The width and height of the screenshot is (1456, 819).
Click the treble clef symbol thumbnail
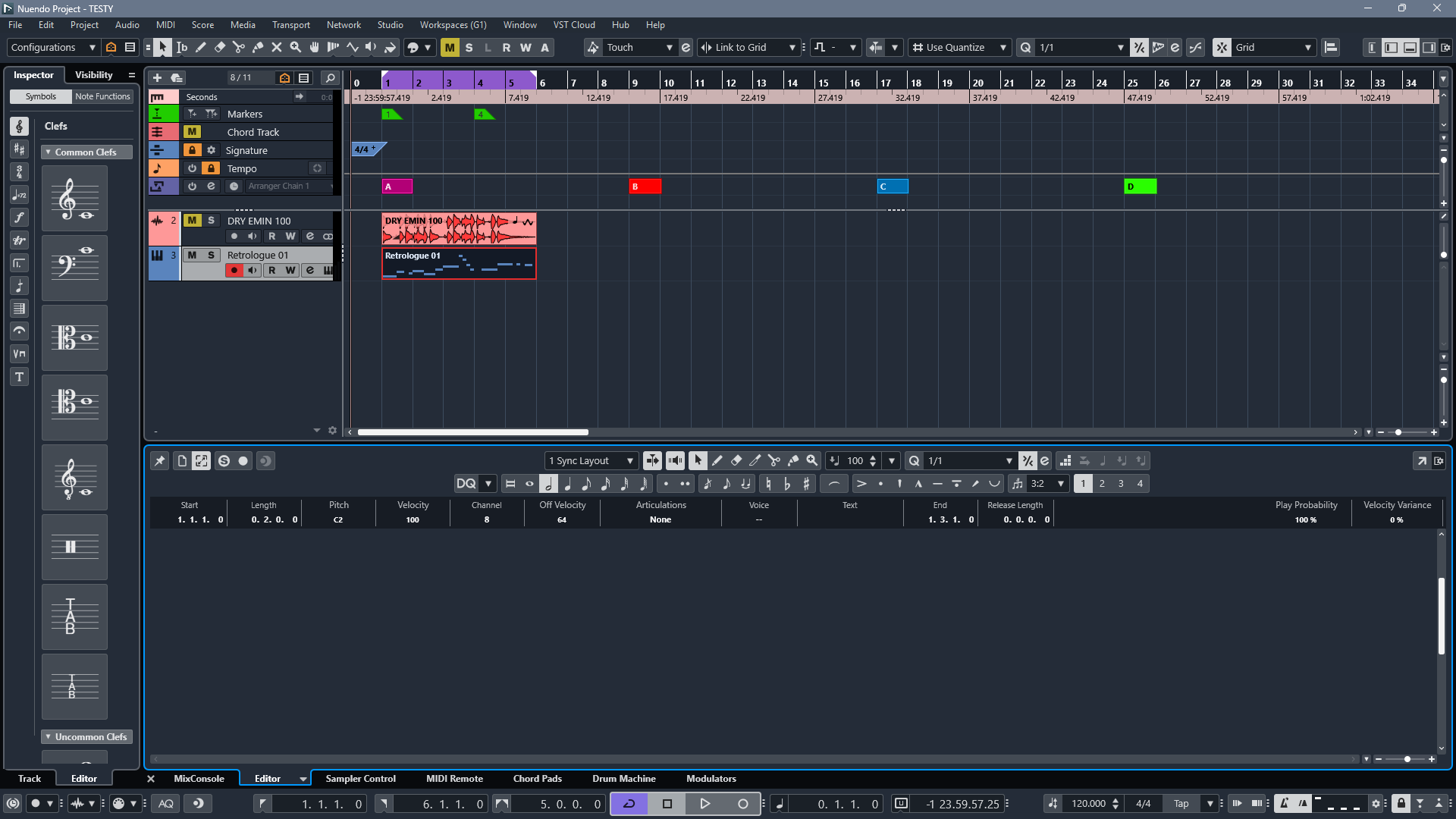tap(74, 199)
